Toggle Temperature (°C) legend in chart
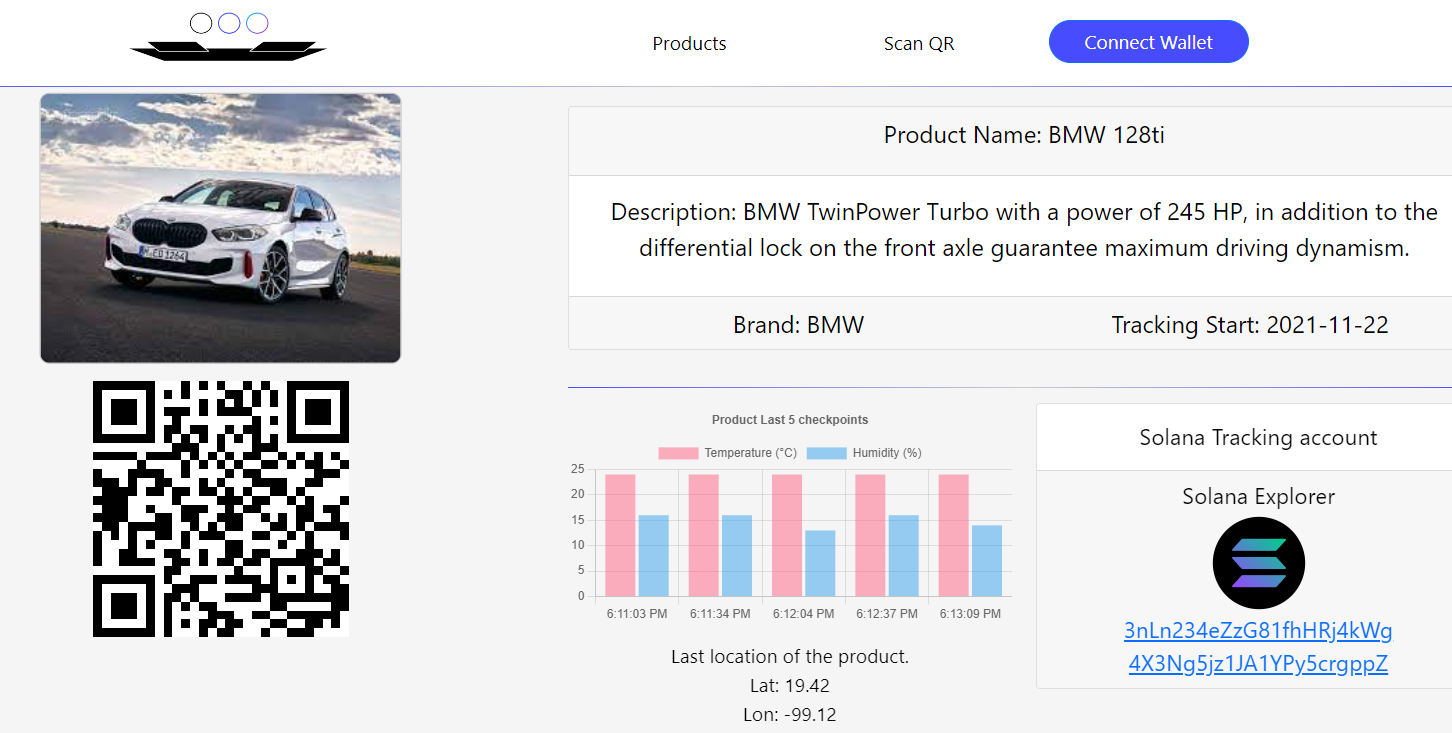This screenshot has width=1452, height=733. [728, 453]
